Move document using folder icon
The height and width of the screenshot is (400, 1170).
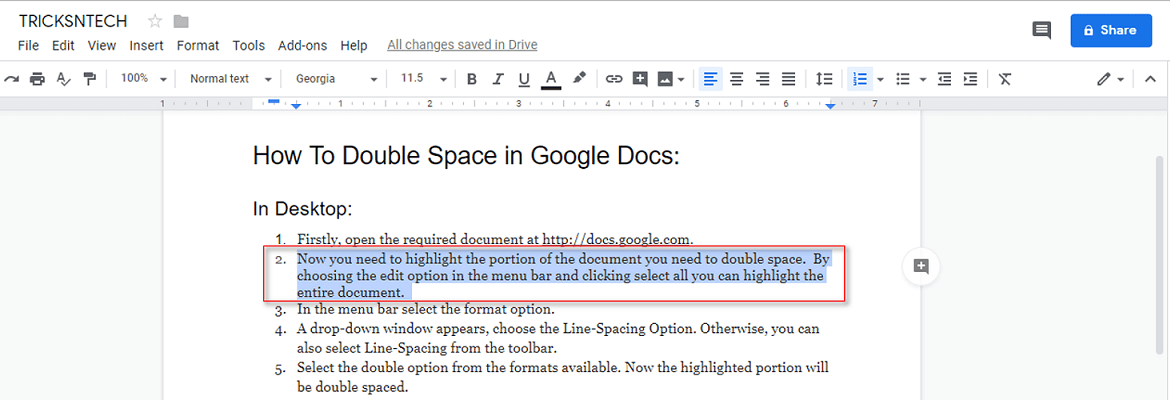pyautogui.click(x=181, y=21)
